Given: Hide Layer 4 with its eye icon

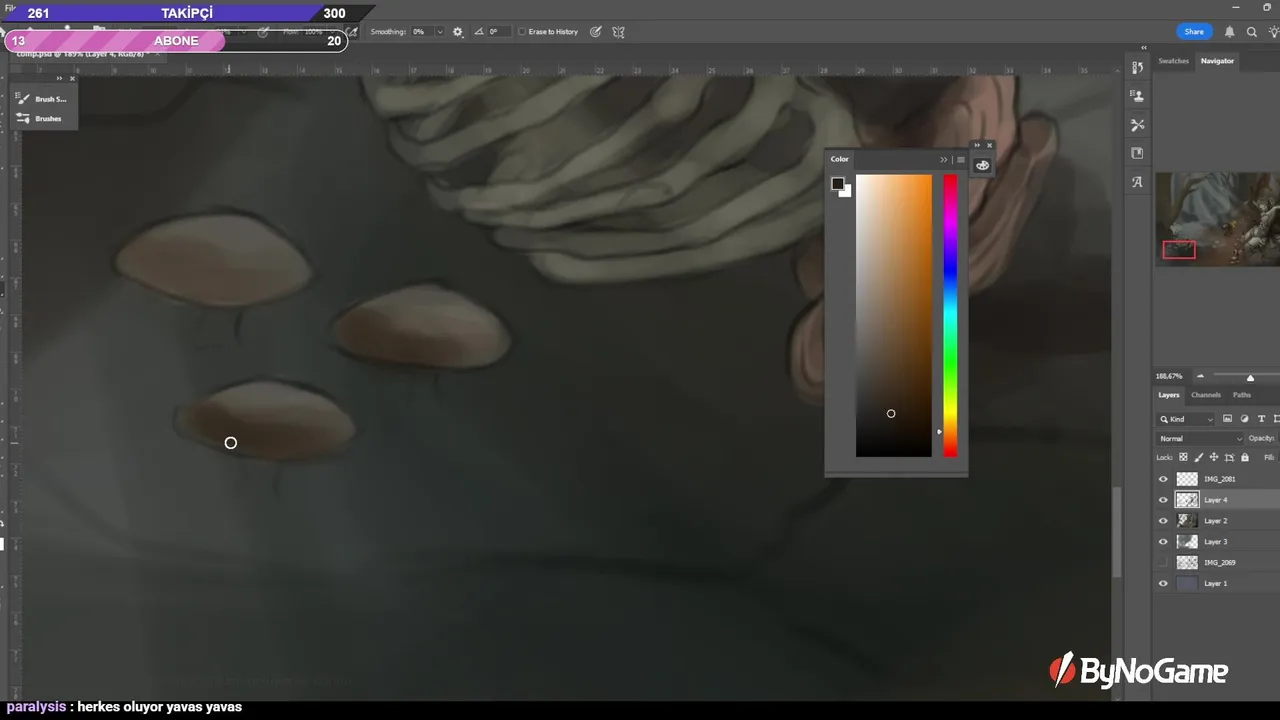Looking at the screenshot, I should [x=1163, y=500].
